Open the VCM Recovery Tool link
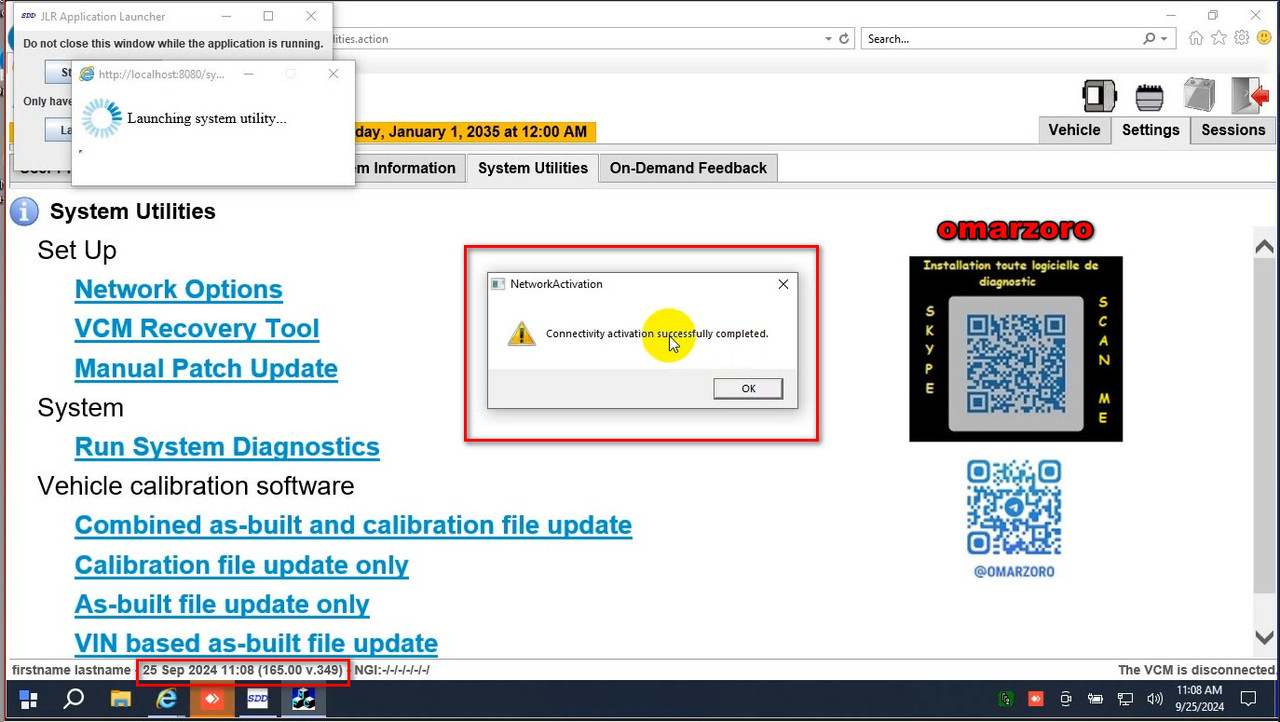 pos(197,329)
